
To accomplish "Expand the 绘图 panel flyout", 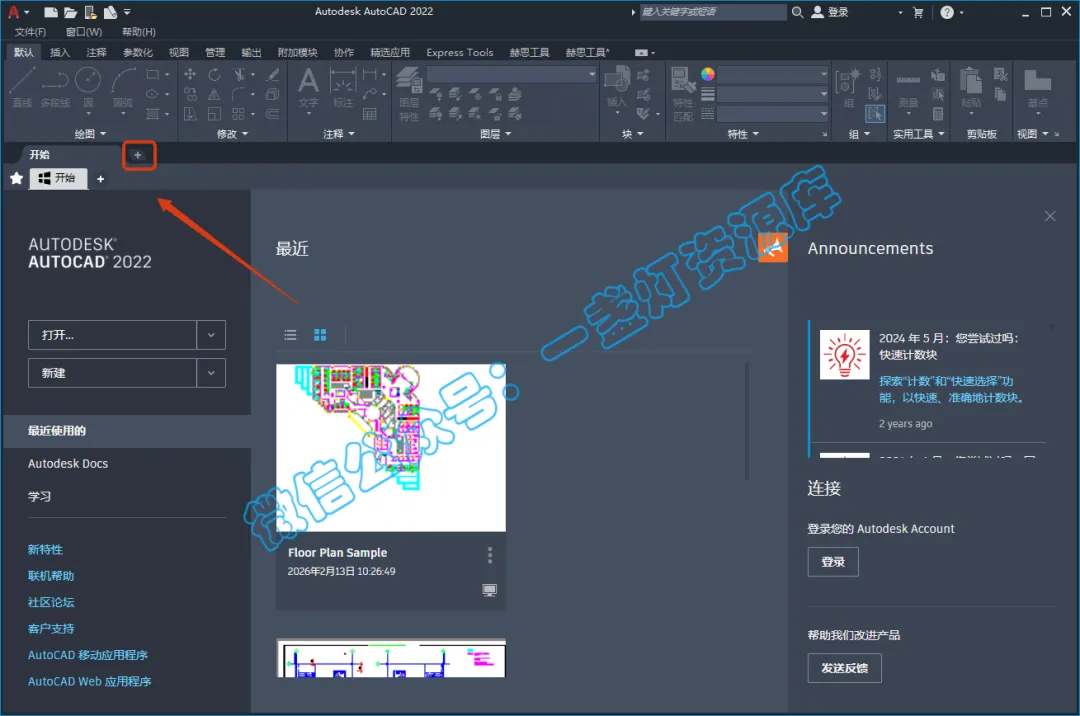I will [90, 134].
